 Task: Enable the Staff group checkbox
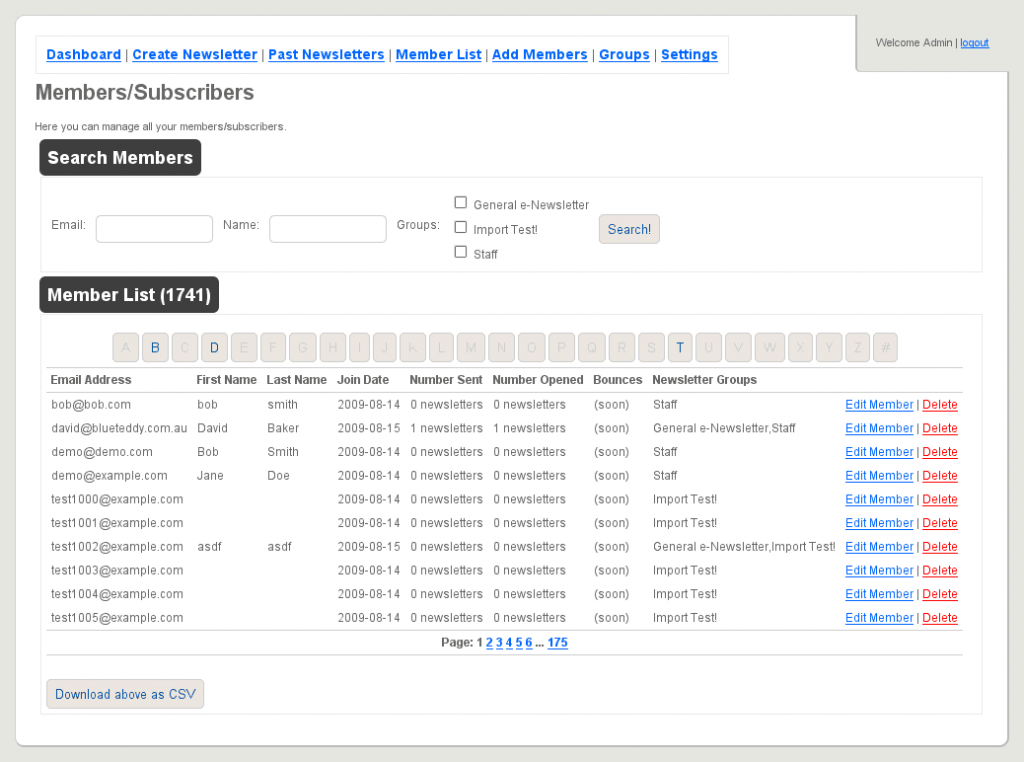[x=460, y=252]
